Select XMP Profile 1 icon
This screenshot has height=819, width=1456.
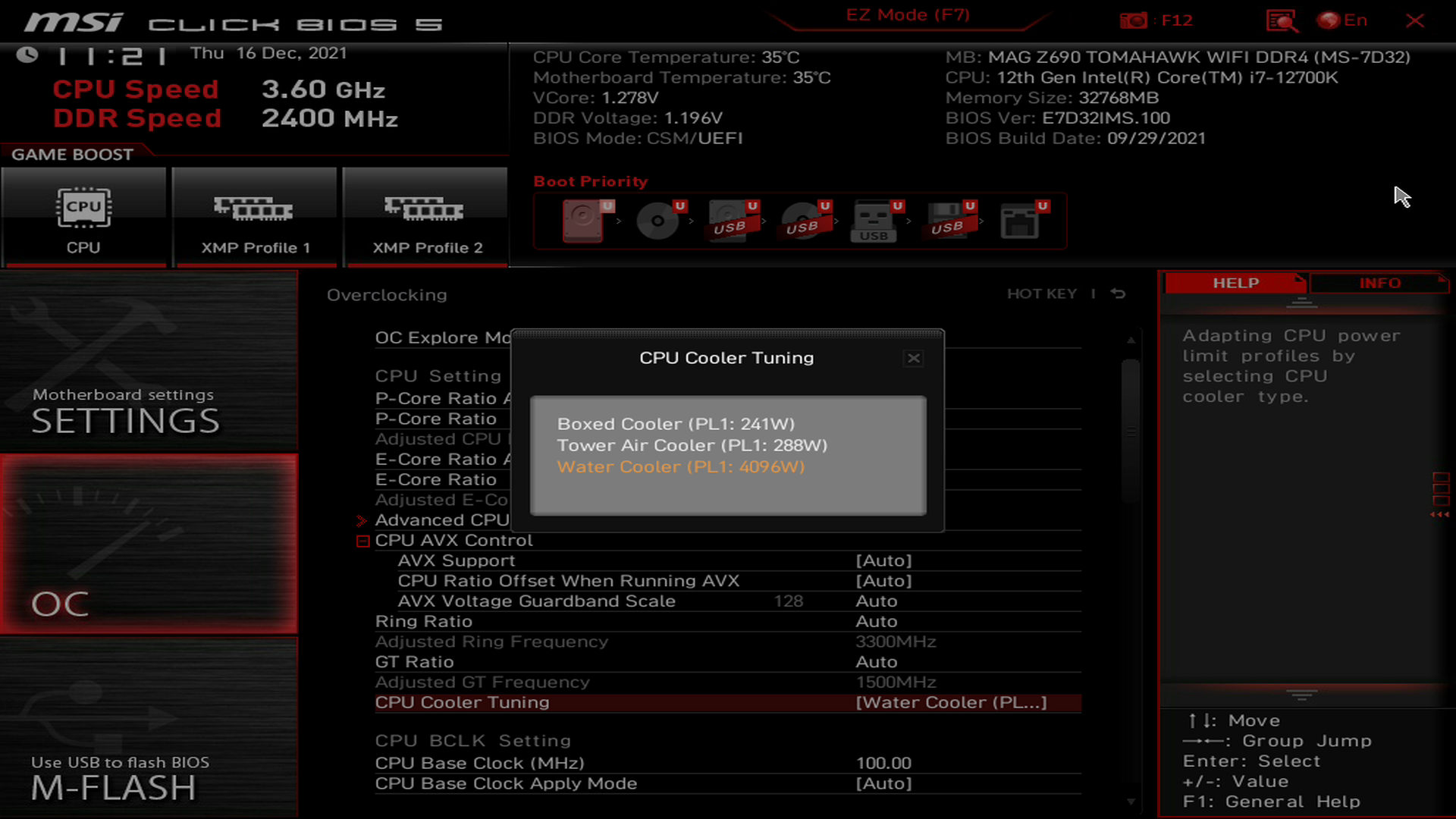253,208
